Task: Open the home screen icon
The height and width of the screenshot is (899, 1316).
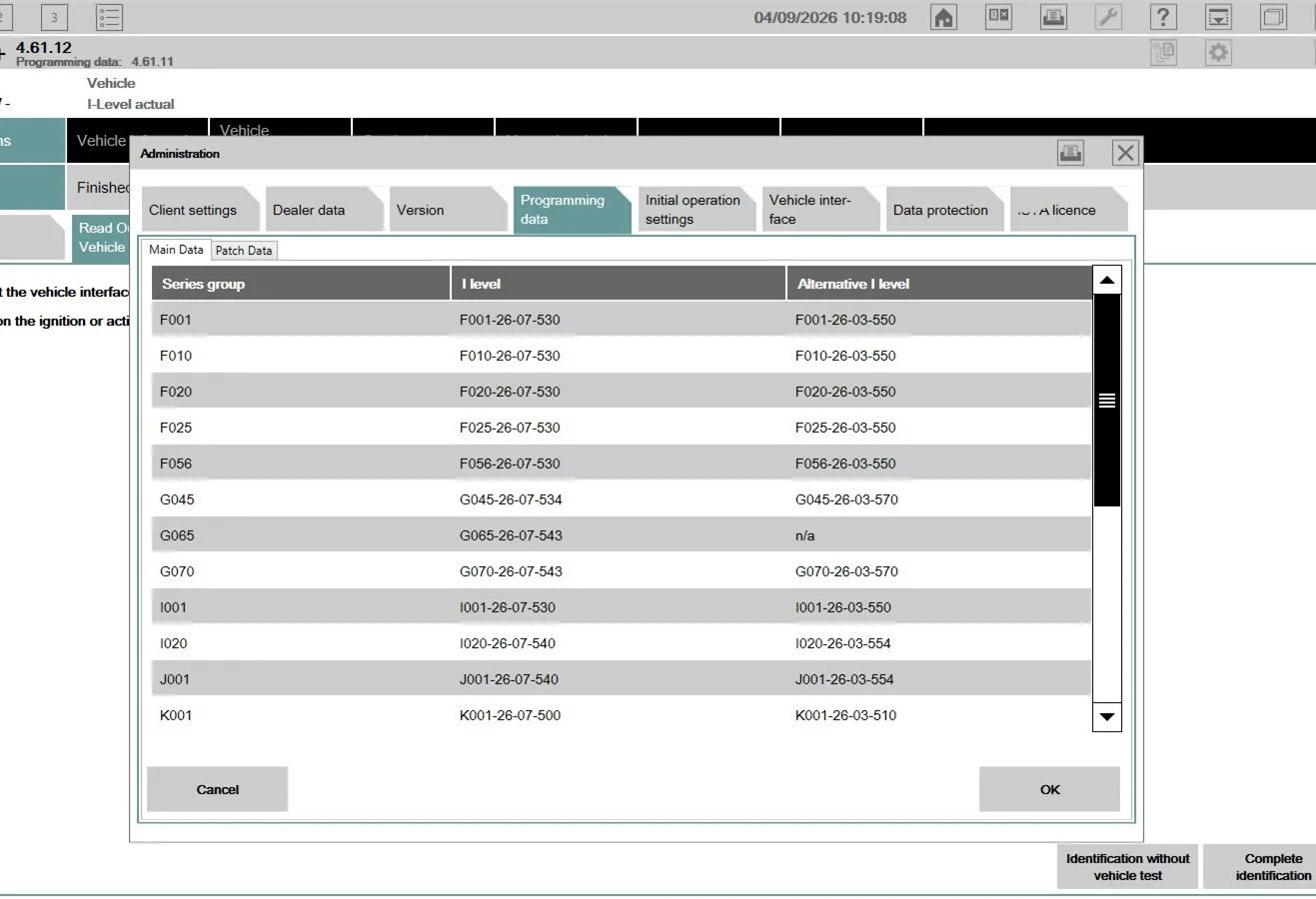Action: point(943,17)
